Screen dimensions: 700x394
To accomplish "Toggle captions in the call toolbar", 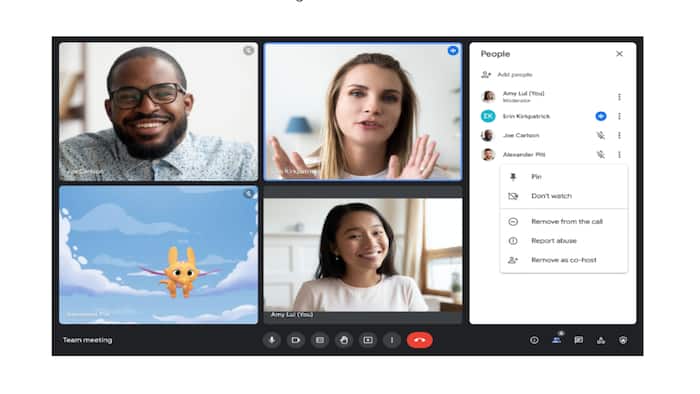I will pyautogui.click(x=320, y=340).
